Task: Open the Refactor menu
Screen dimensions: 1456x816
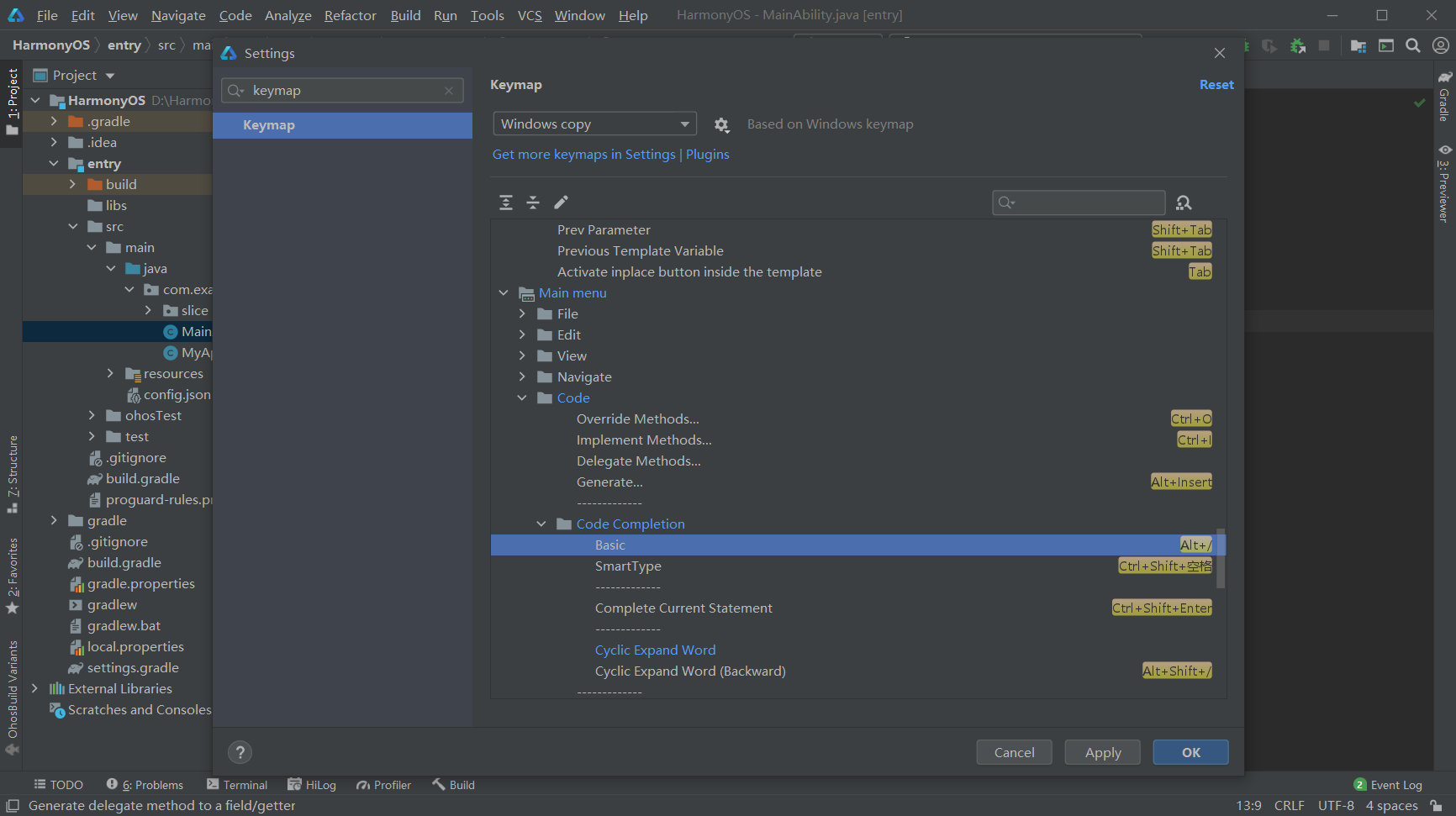Action: [x=351, y=15]
